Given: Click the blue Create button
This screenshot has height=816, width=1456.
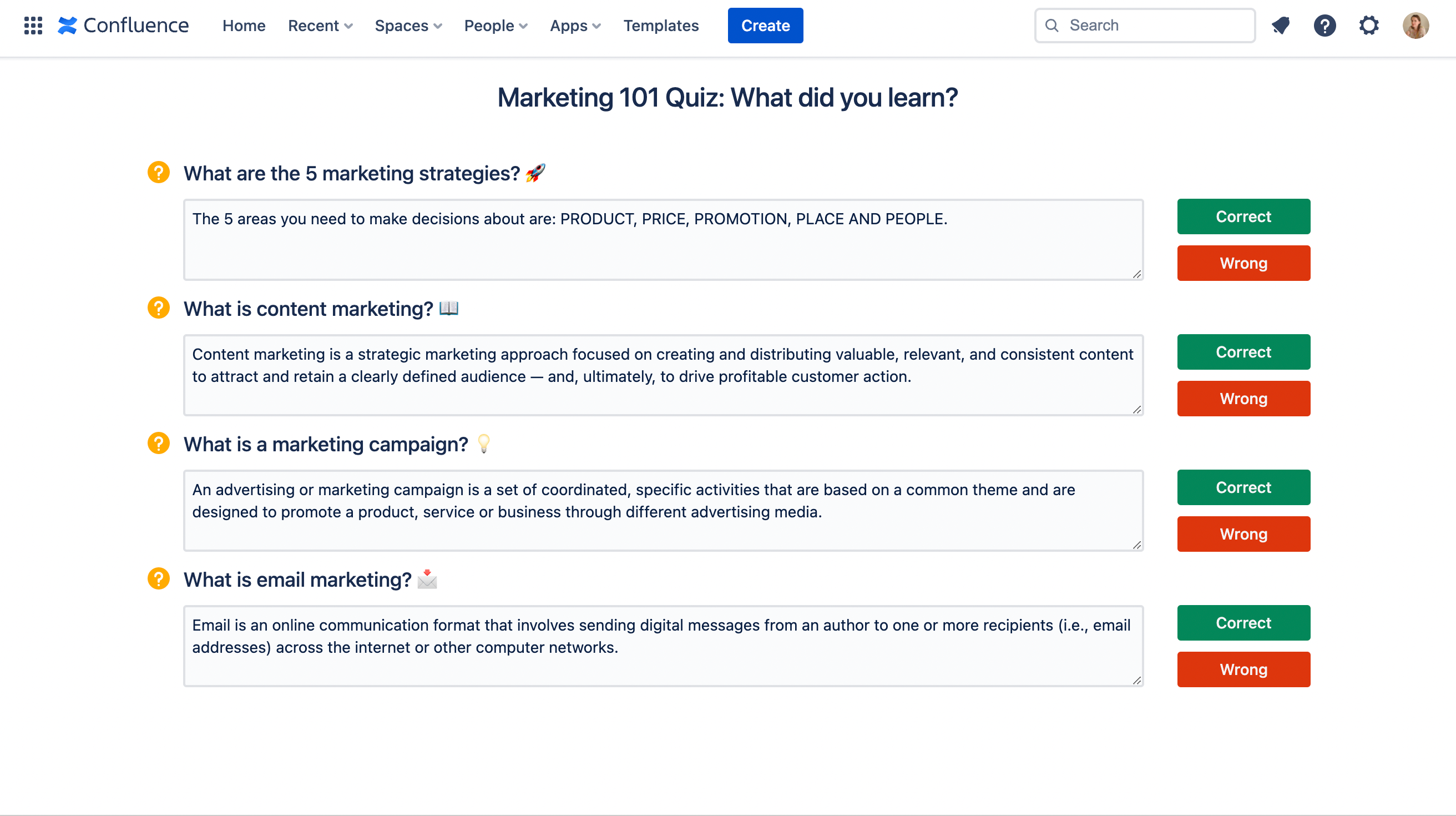Looking at the screenshot, I should point(765,26).
